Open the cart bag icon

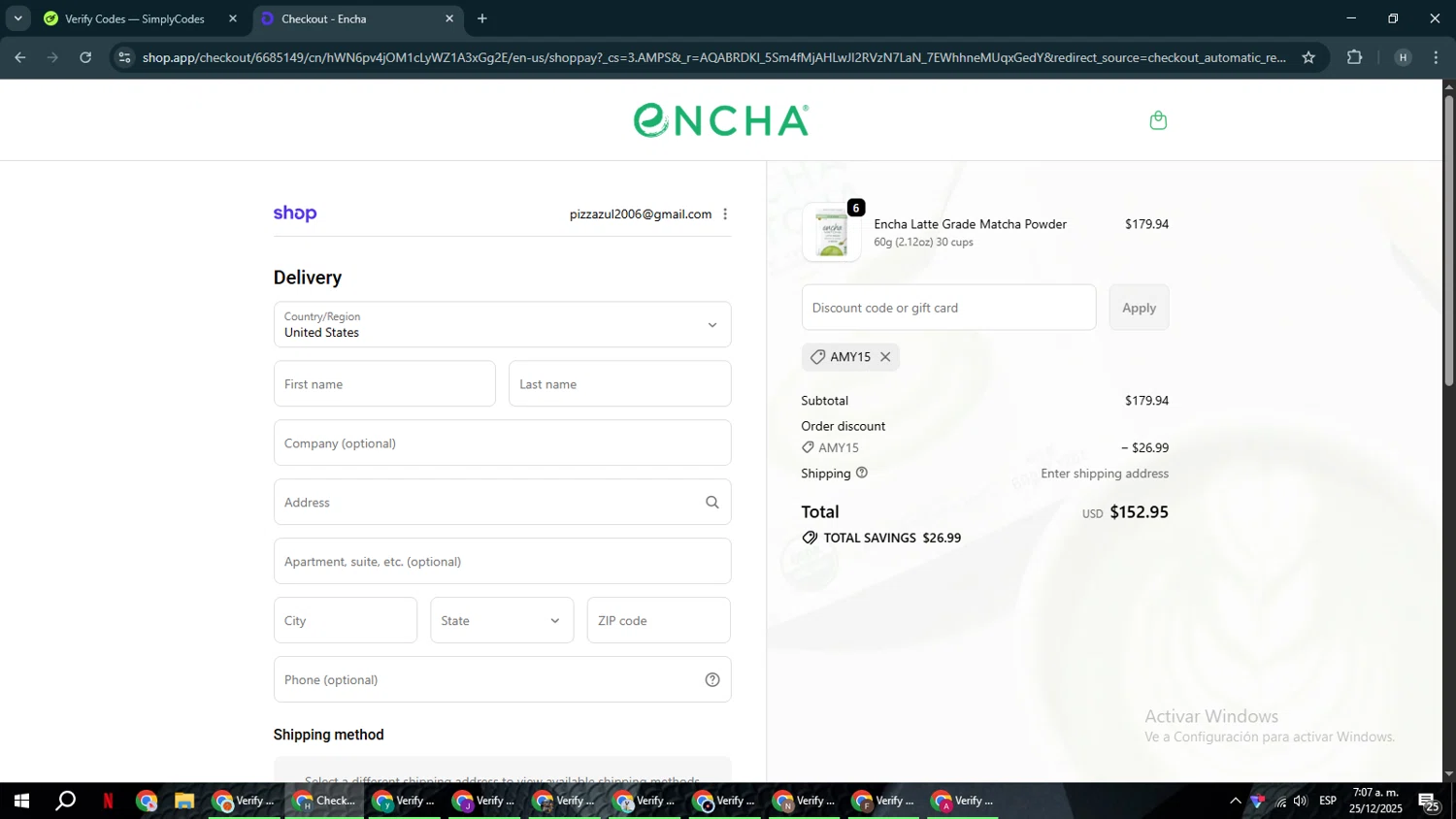click(x=1157, y=120)
